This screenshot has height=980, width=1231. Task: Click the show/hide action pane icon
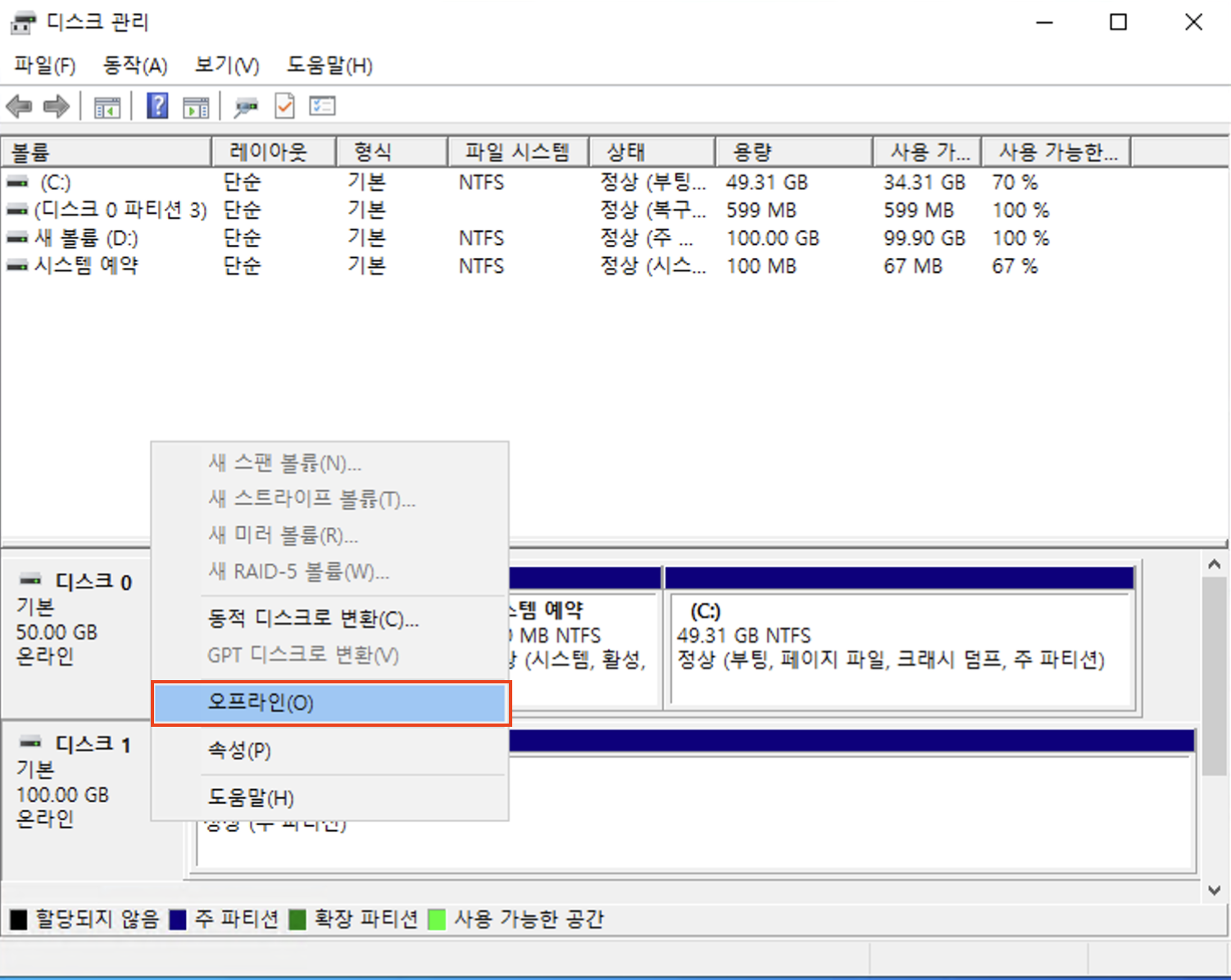pyautogui.click(x=196, y=107)
